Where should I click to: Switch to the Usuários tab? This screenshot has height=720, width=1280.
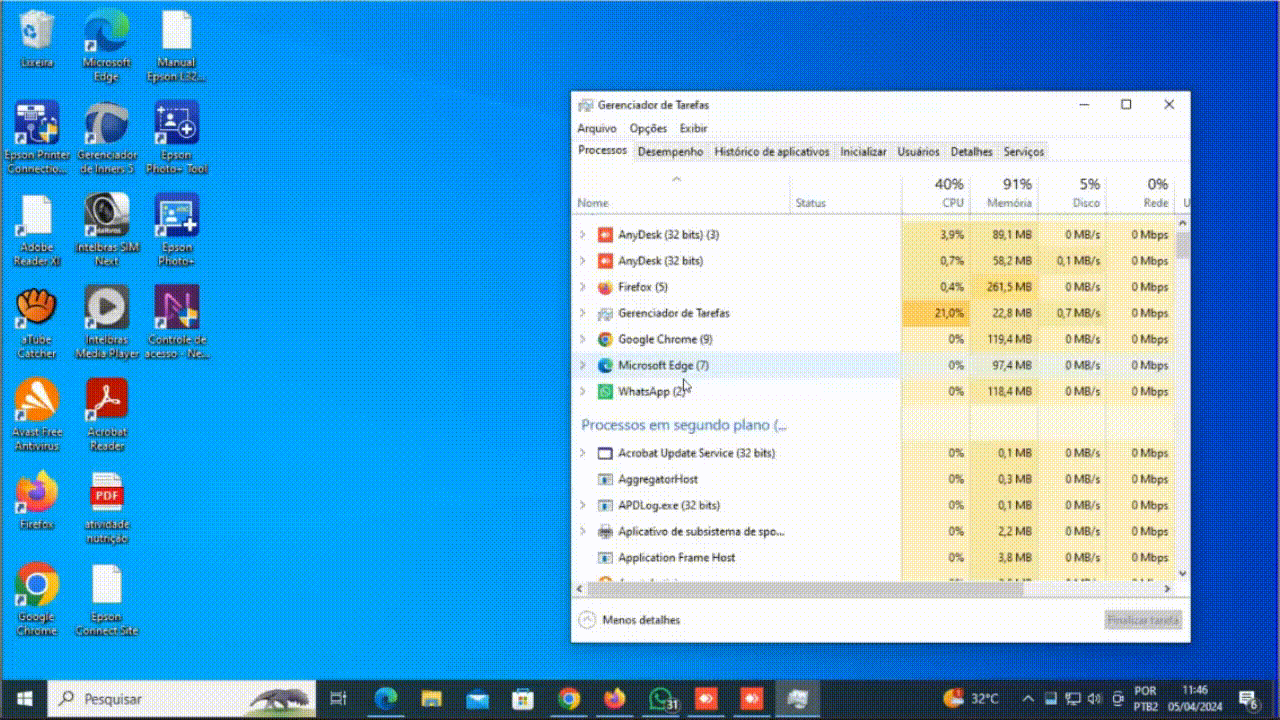click(918, 152)
